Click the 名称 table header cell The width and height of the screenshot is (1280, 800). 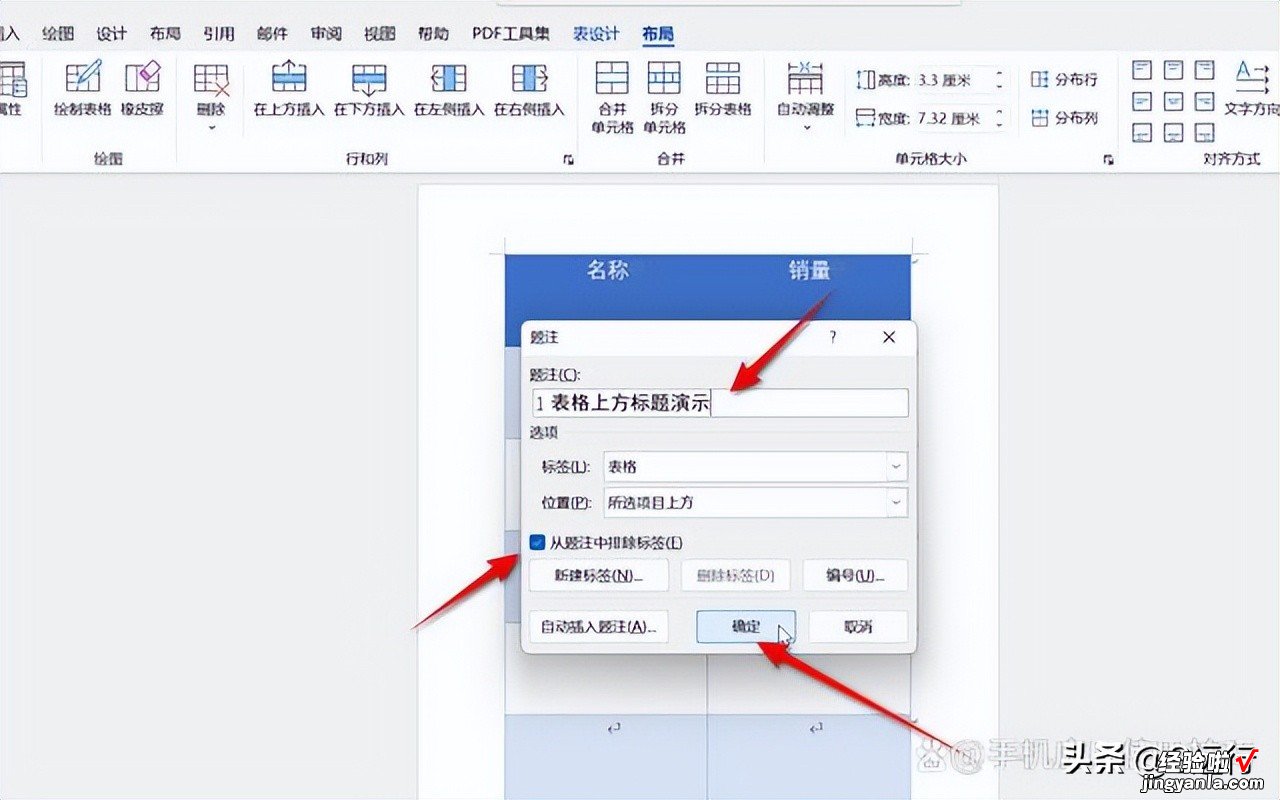click(x=608, y=270)
